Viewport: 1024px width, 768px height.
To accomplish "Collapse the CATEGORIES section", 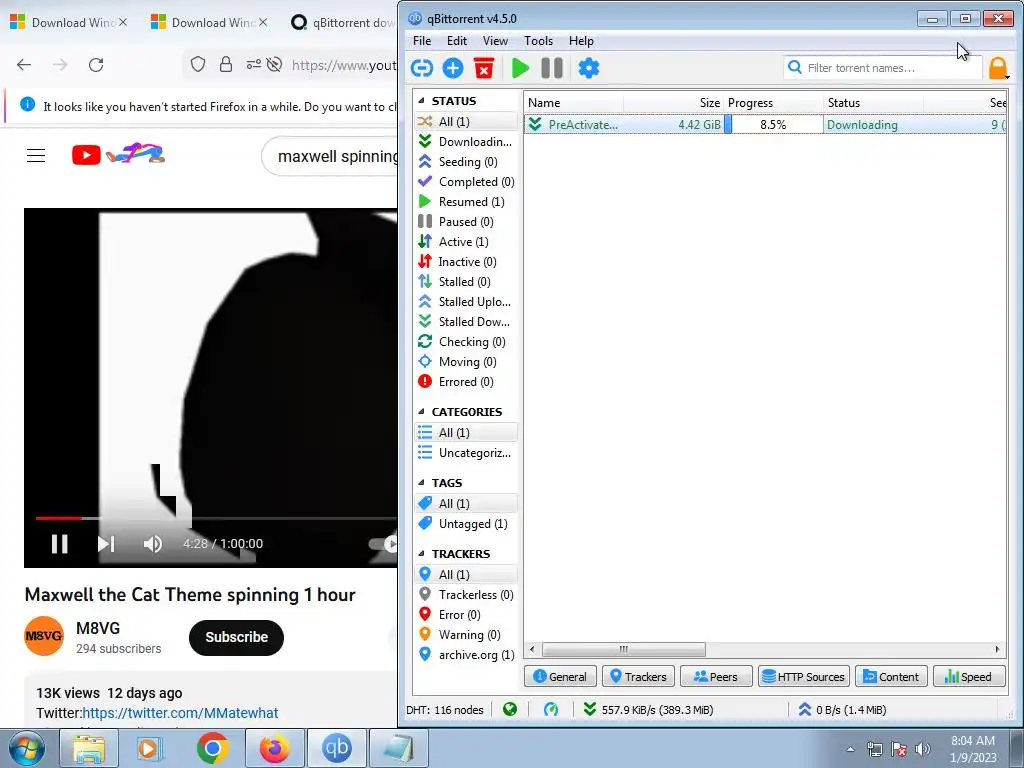I will pyautogui.click(x=421, y=411).
